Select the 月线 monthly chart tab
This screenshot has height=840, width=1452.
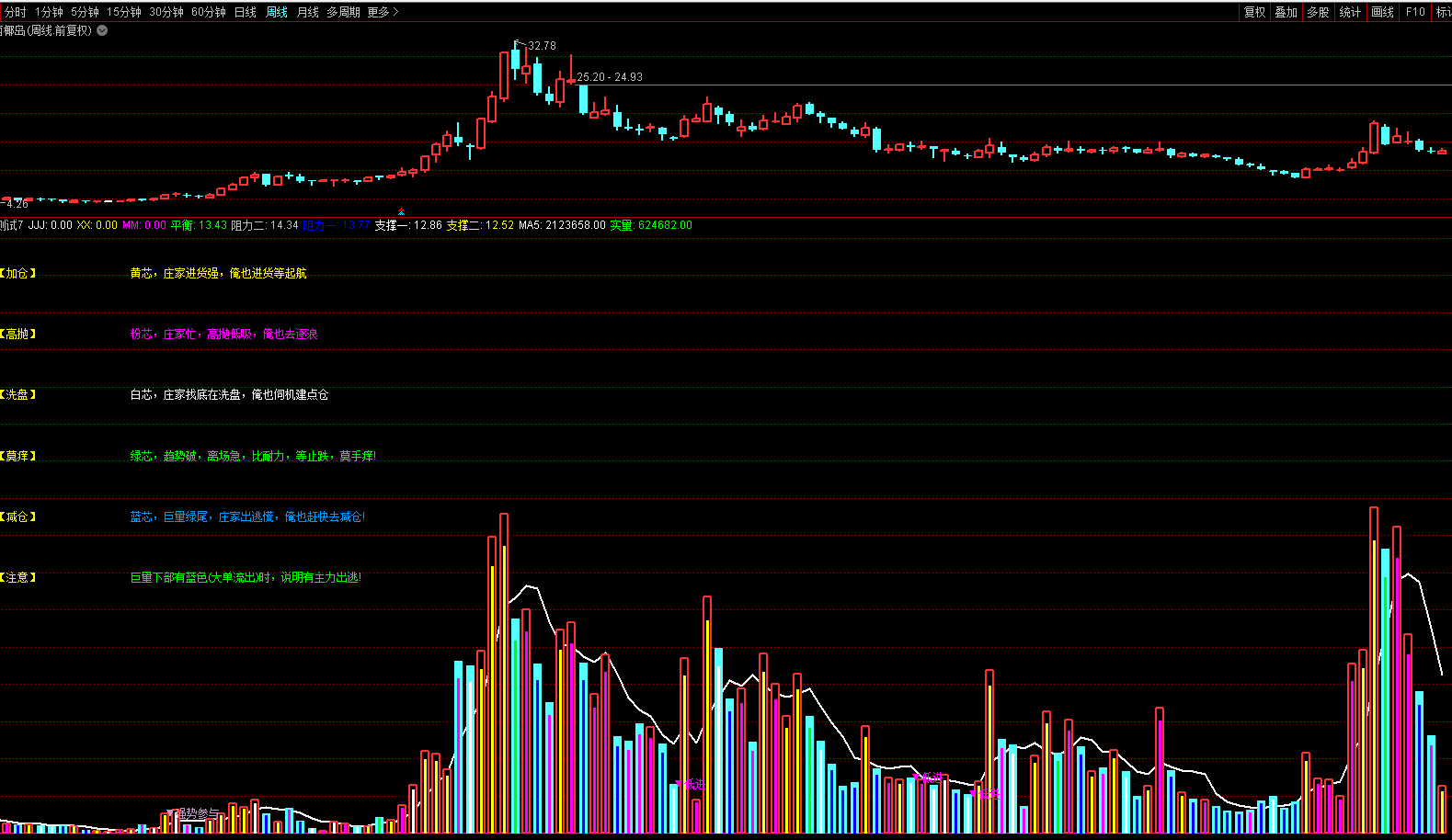(307, 12)
